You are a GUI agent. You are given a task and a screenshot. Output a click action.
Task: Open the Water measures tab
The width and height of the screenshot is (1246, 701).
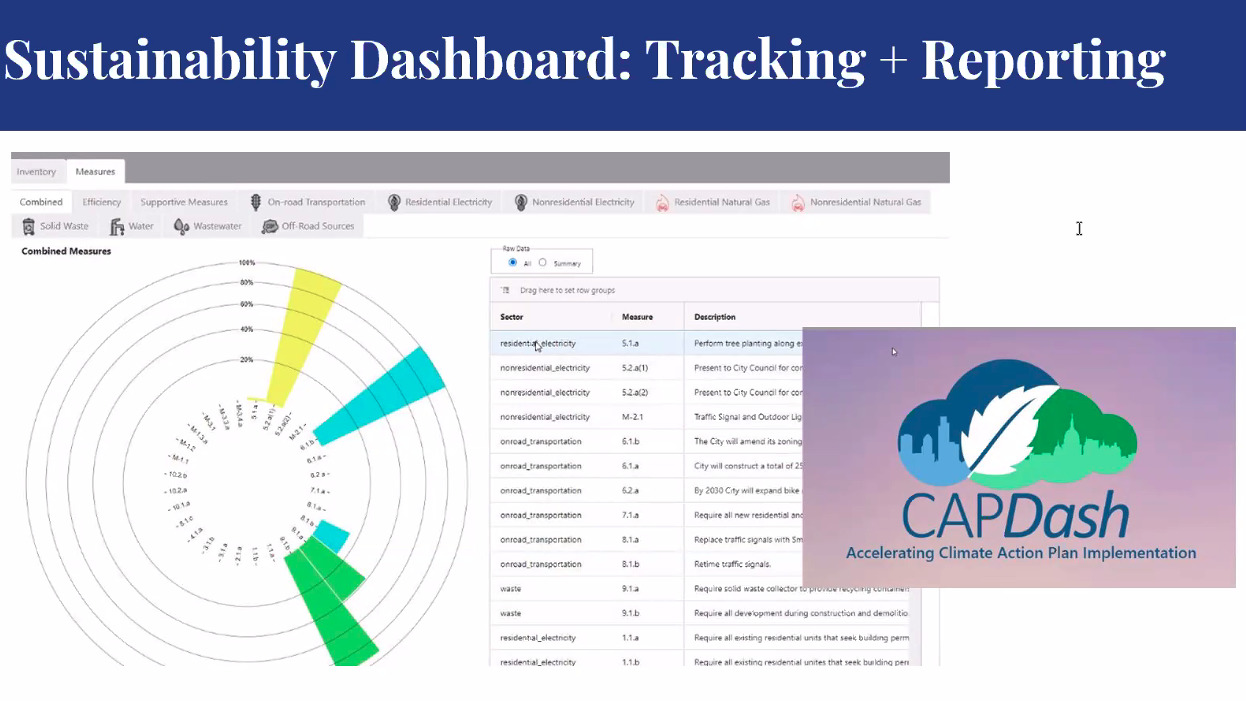click(132, 226)
